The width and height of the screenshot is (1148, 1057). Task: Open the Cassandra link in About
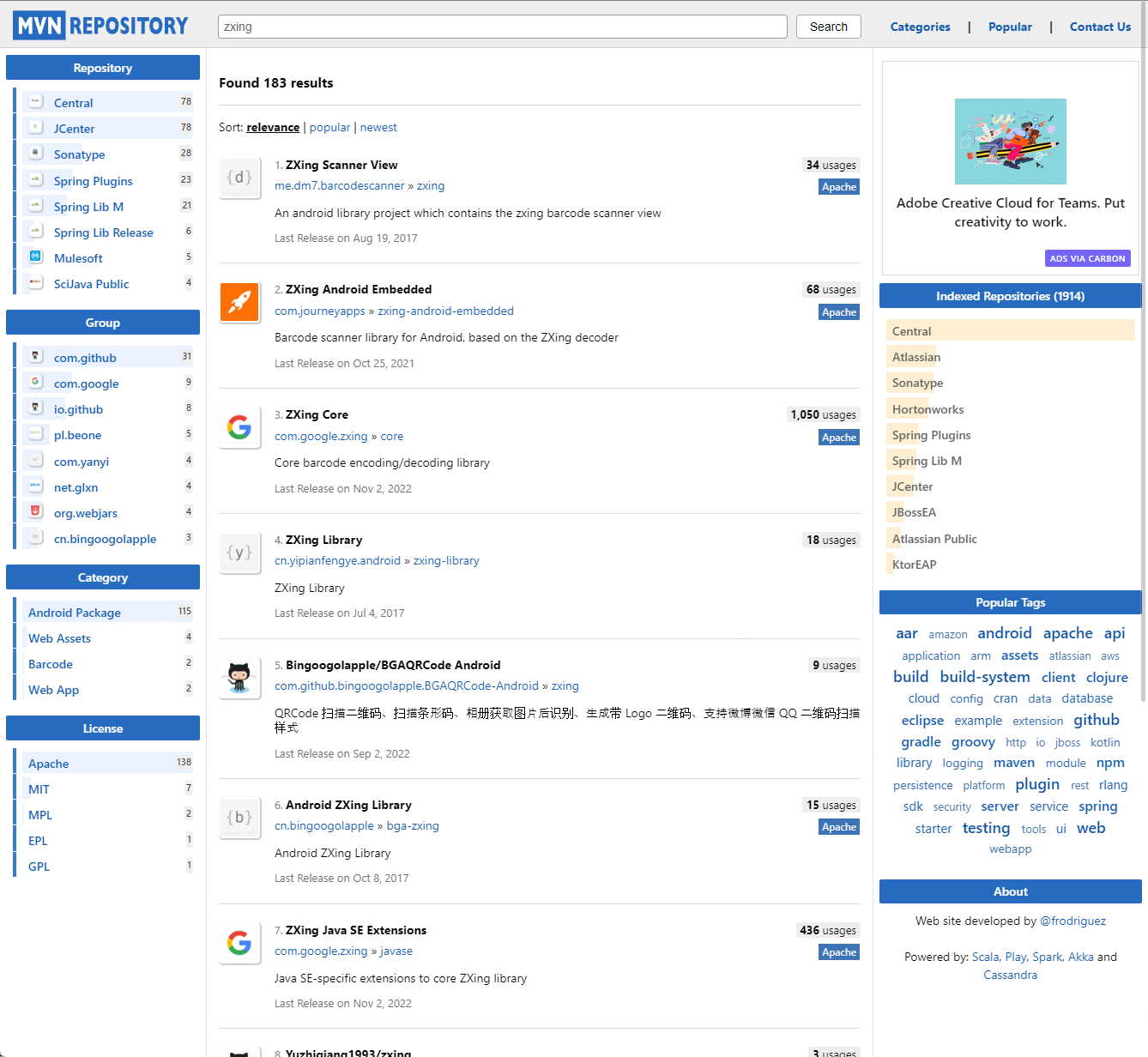[x=1010, y=975]
